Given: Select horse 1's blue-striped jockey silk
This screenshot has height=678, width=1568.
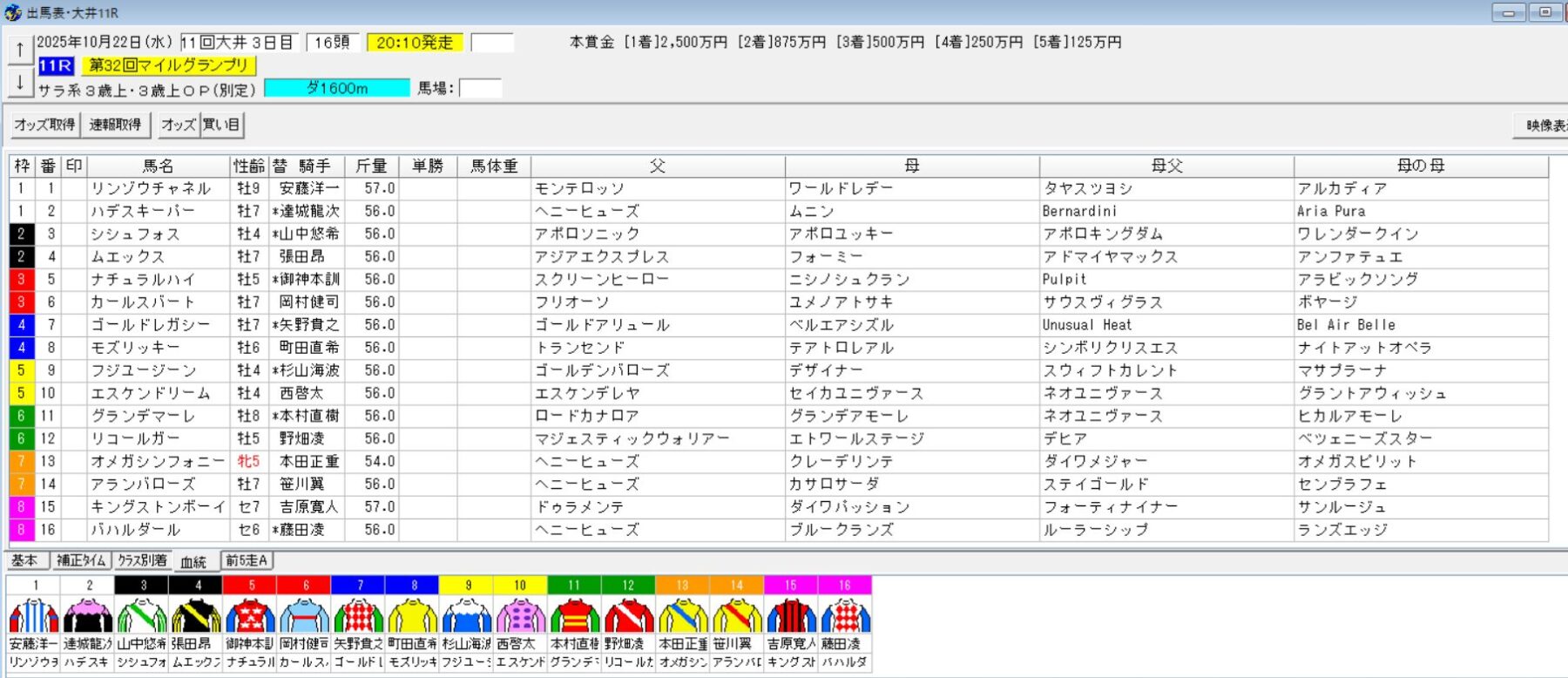Looking at the screenshot, I should coord(34,615).
